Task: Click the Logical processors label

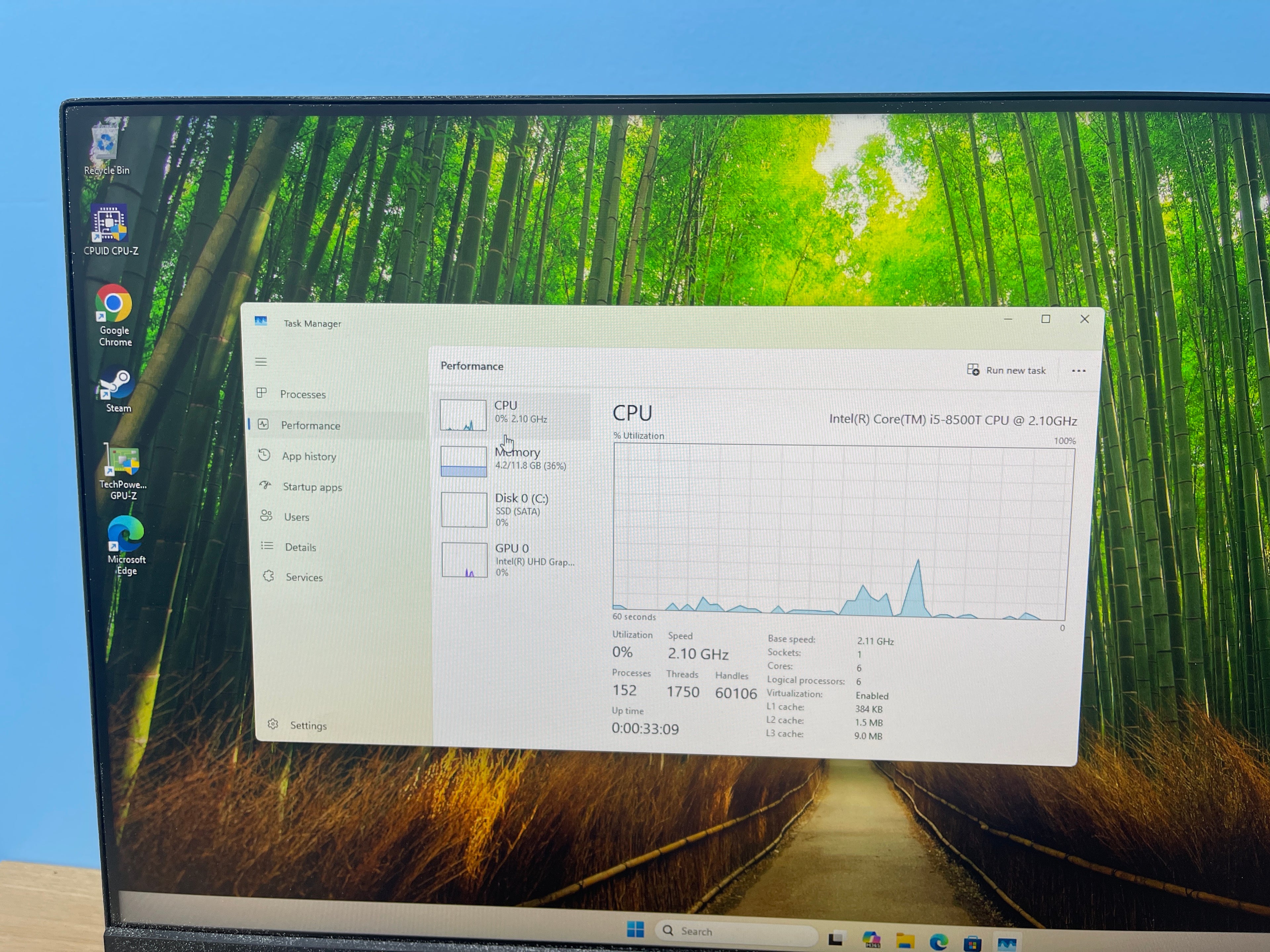Action: tap(806, 681)
